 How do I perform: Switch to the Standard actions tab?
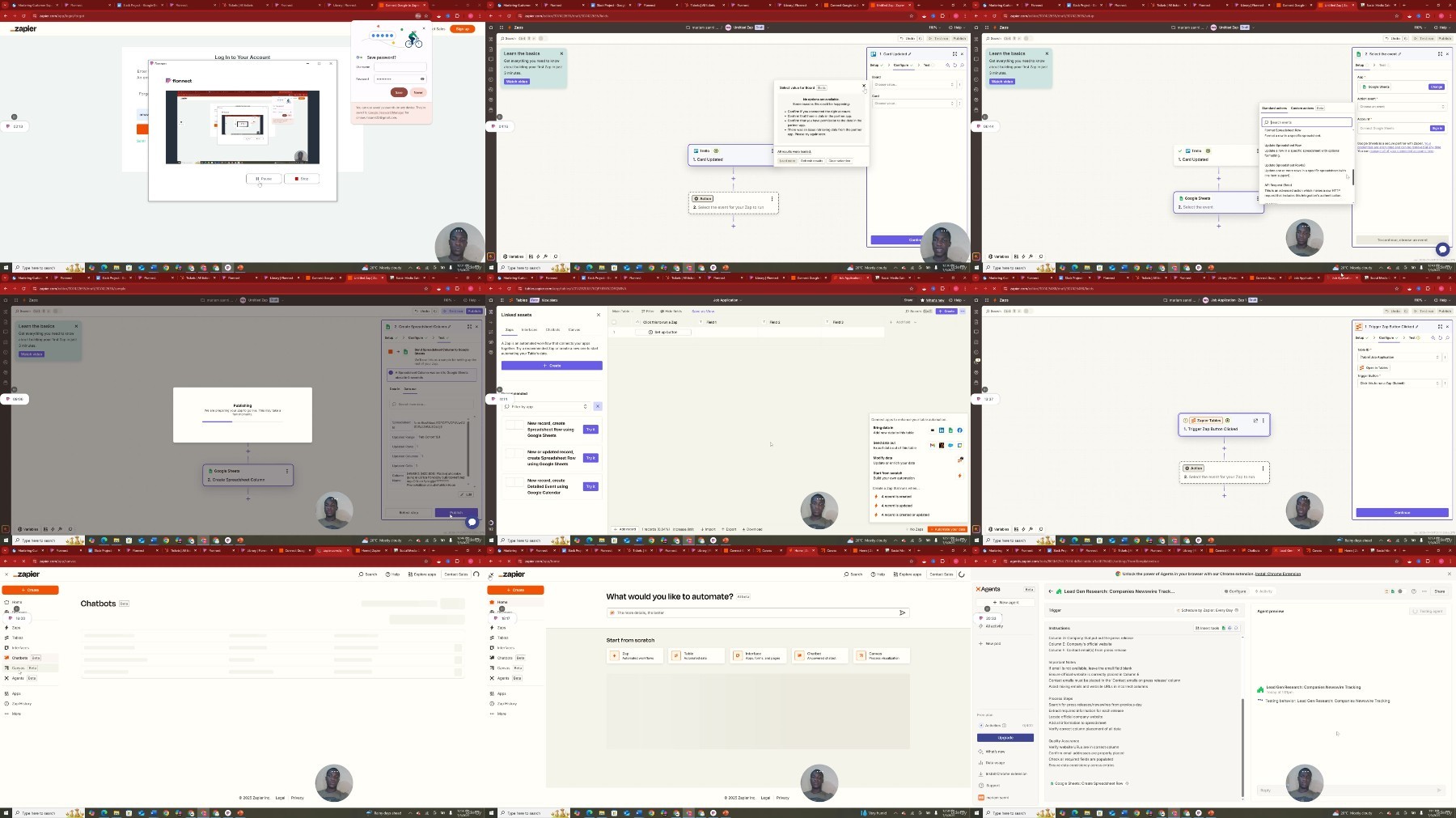coord(1274,108)
